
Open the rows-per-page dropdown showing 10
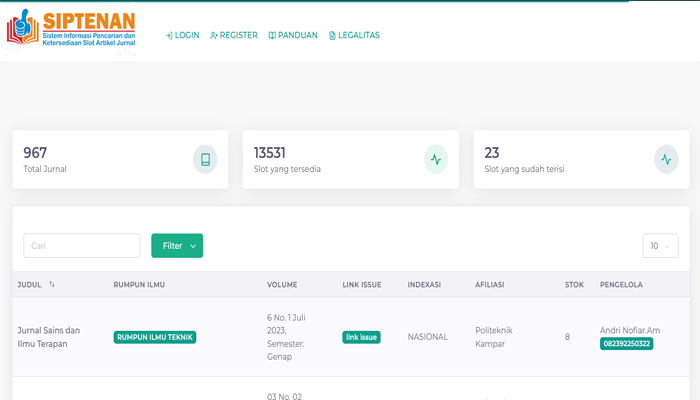[660, 246]
